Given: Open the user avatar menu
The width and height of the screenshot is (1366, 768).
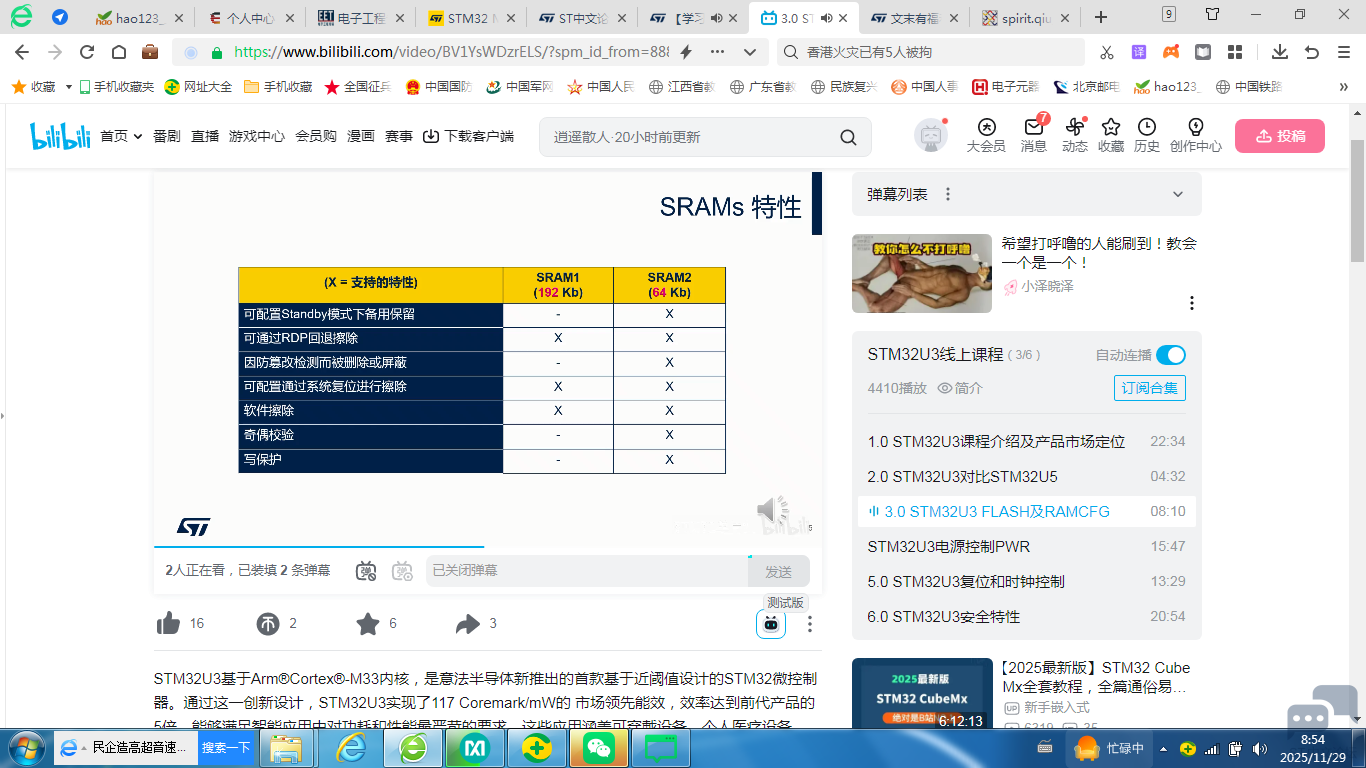Looking at the screenshot, I should (x=931, y=136).
